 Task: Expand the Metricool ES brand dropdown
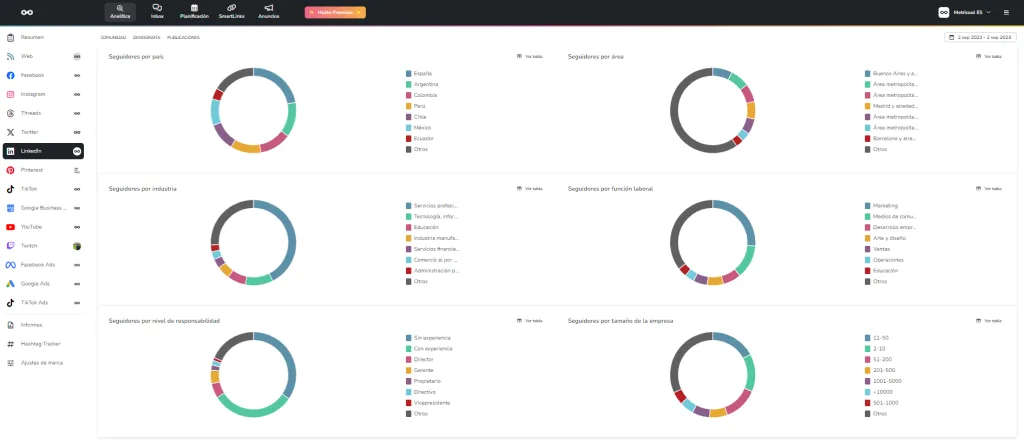pos(964,12)
